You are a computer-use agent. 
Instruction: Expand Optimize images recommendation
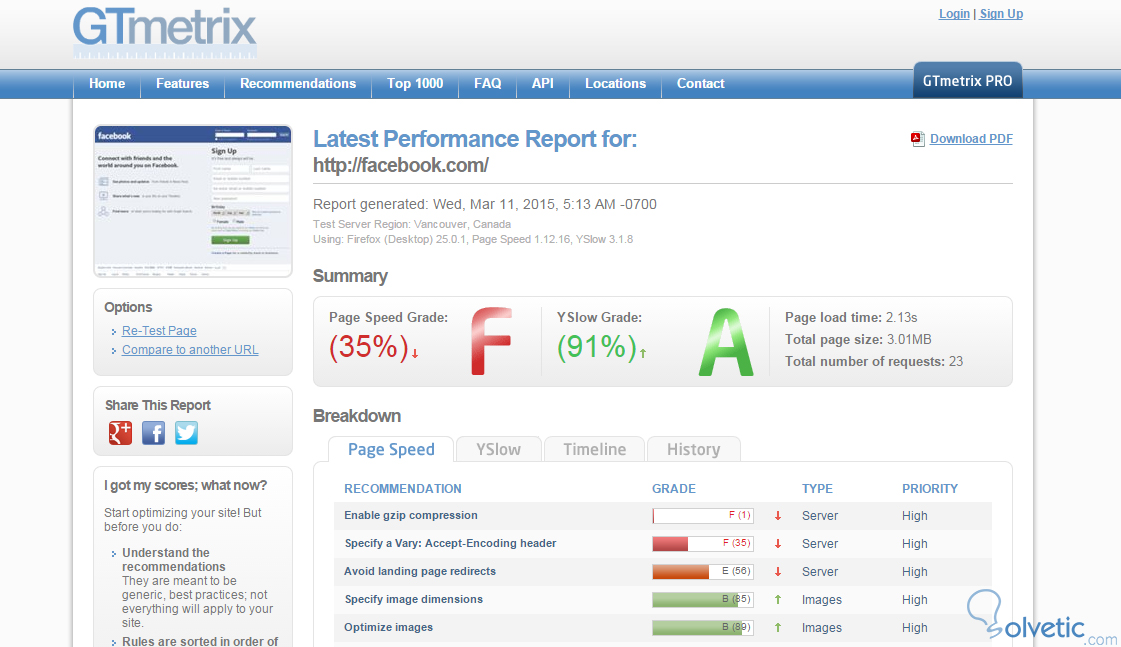pyautogui.click(x=388, y=627)
